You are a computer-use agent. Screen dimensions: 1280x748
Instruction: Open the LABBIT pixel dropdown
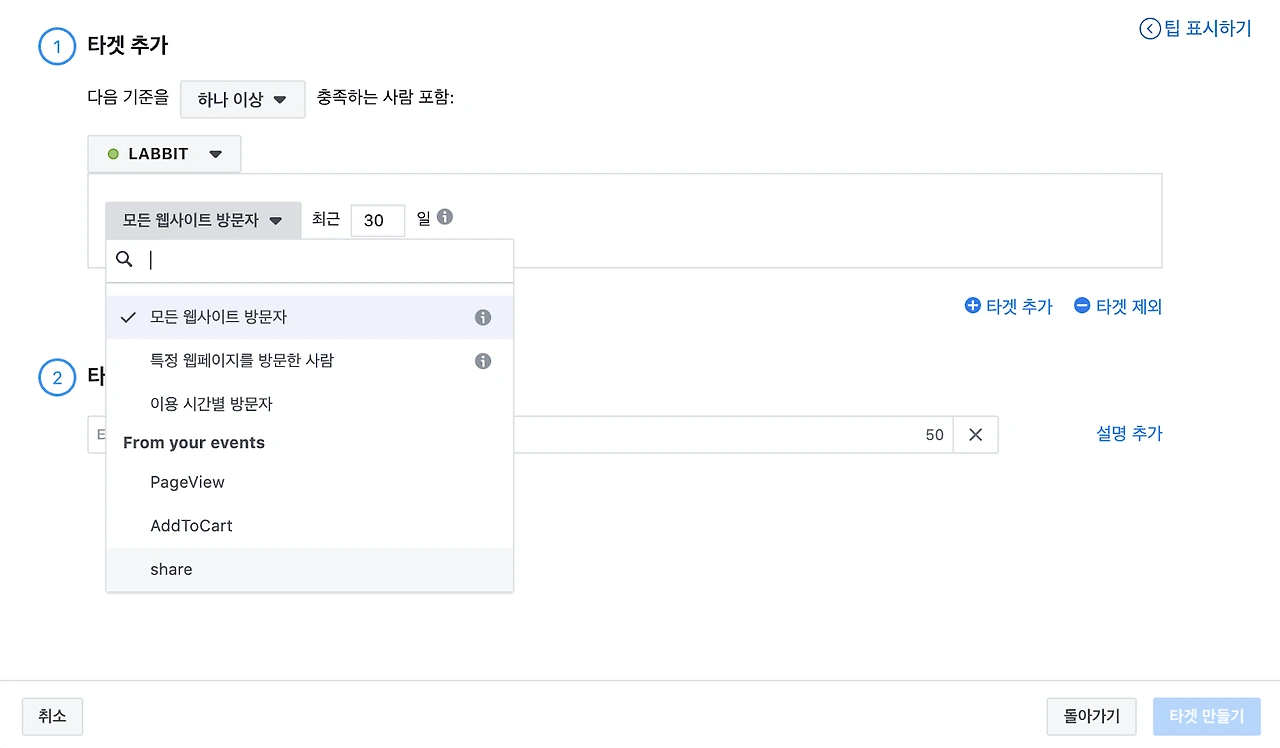164,154
